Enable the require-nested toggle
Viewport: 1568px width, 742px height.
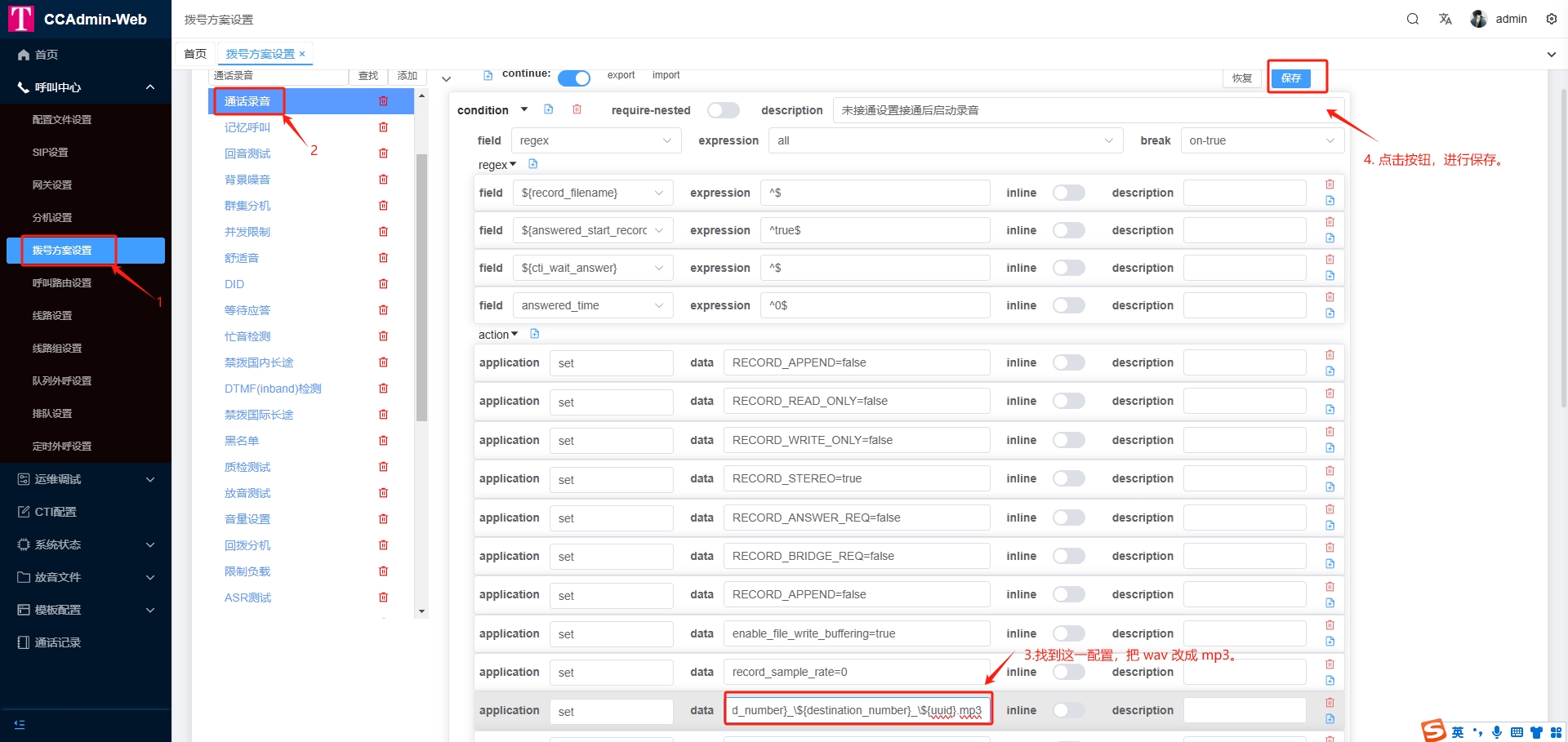coord(723,110)
